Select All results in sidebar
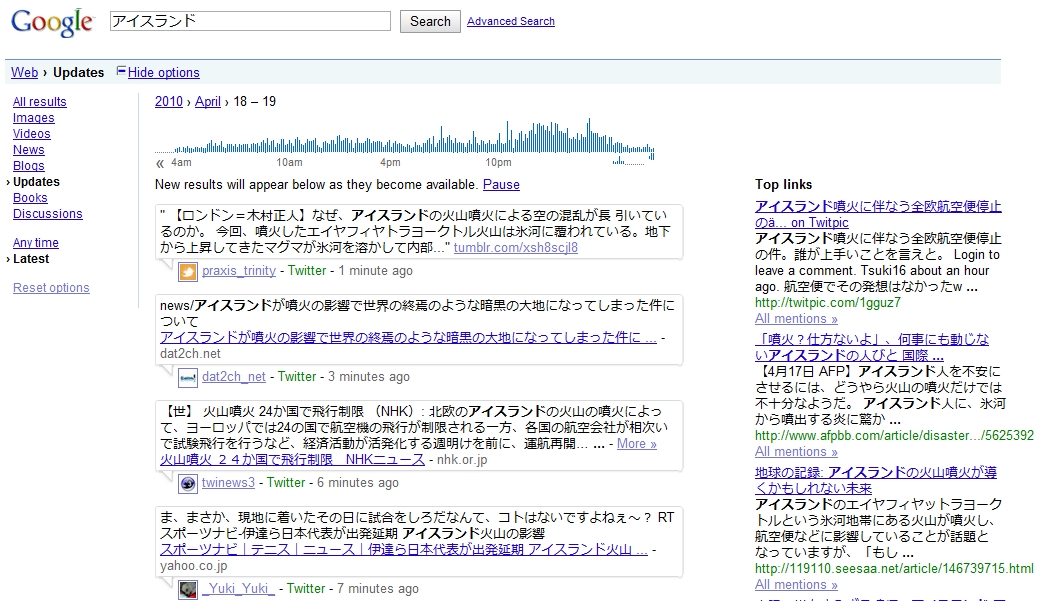 click(40, 102)
